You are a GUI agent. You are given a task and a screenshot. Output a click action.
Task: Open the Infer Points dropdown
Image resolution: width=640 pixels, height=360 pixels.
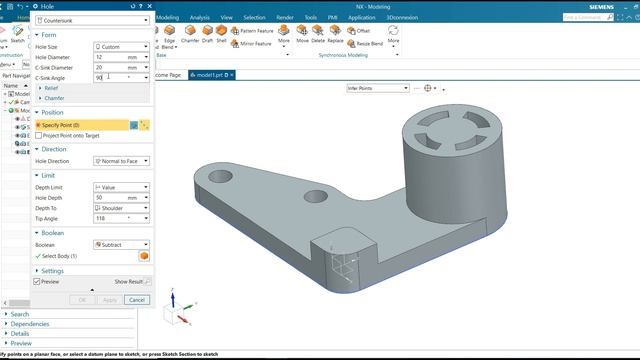(x=378, y=88)
